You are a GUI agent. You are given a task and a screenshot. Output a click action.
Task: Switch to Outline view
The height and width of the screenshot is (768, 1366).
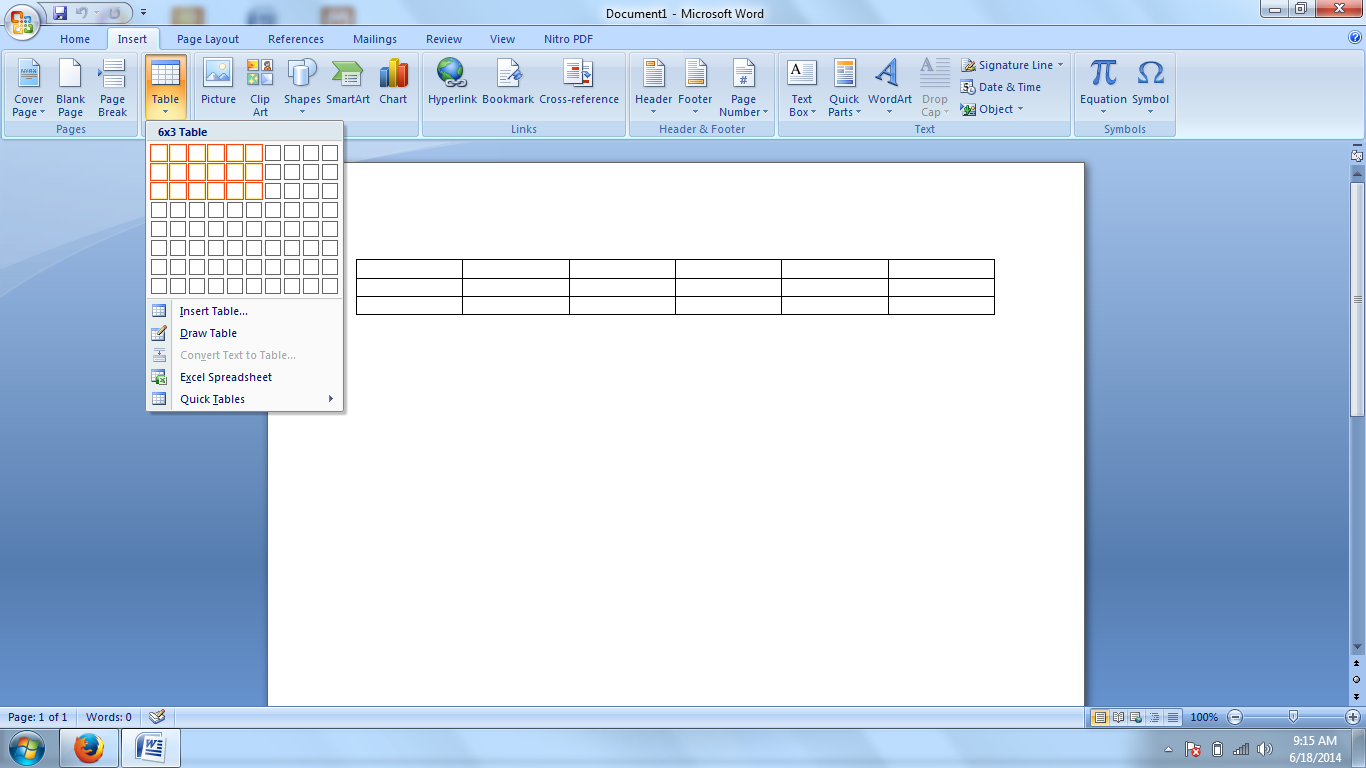1154,717
